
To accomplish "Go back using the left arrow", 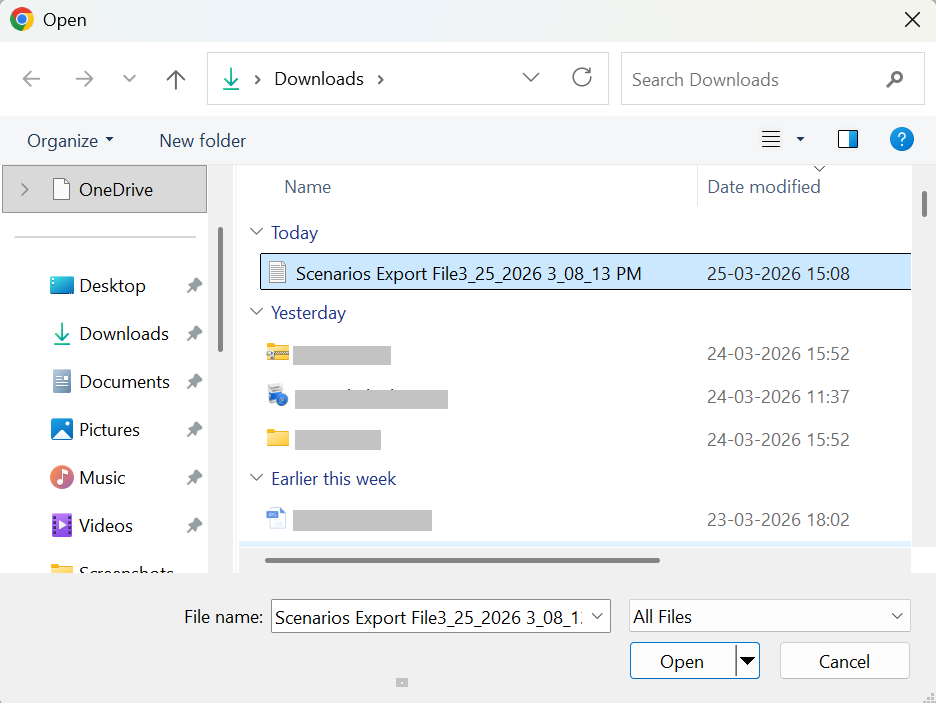I will click(31, 79).
